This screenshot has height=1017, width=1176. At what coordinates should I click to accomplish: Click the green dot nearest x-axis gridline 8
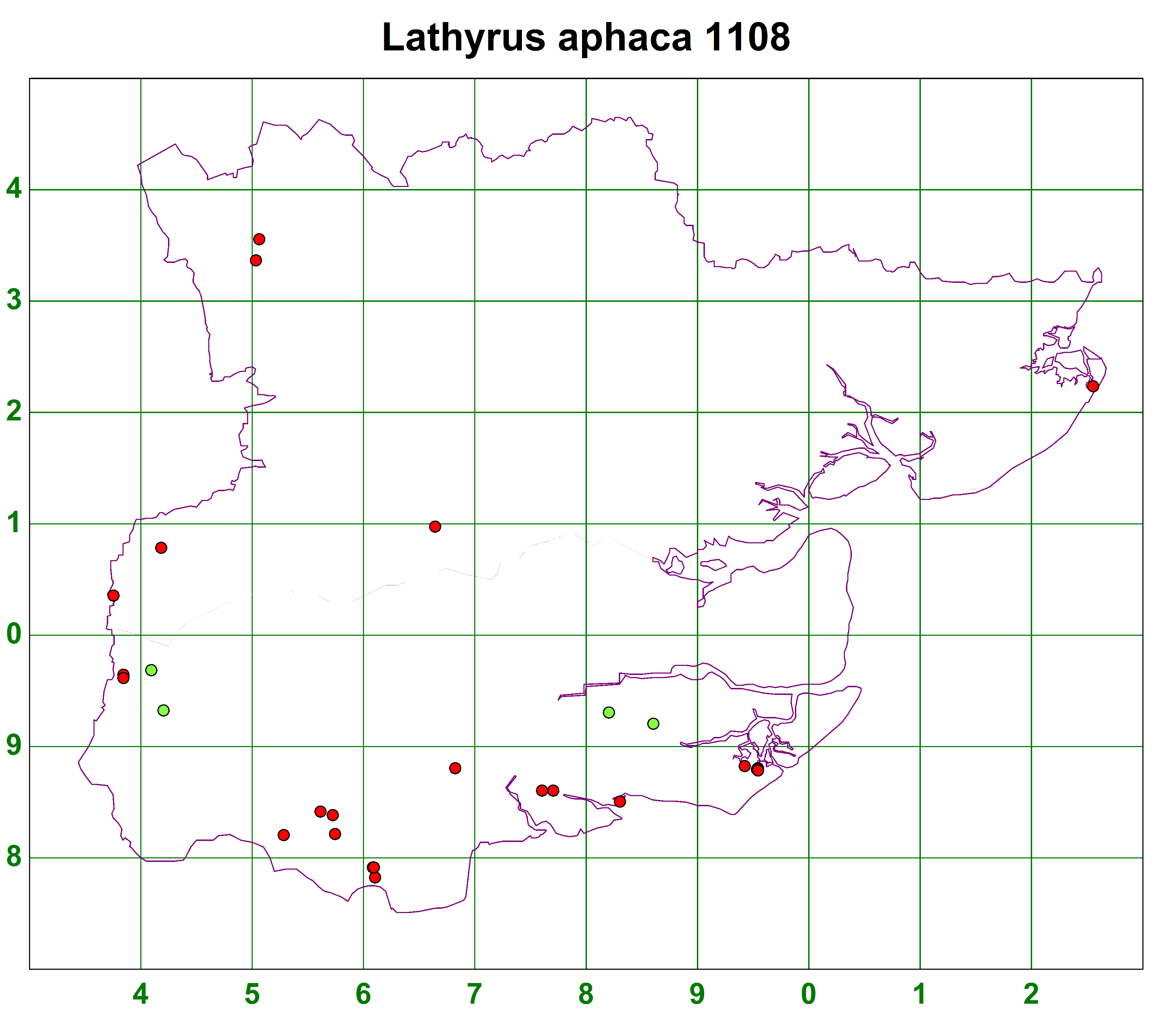[x=609, y=712]
